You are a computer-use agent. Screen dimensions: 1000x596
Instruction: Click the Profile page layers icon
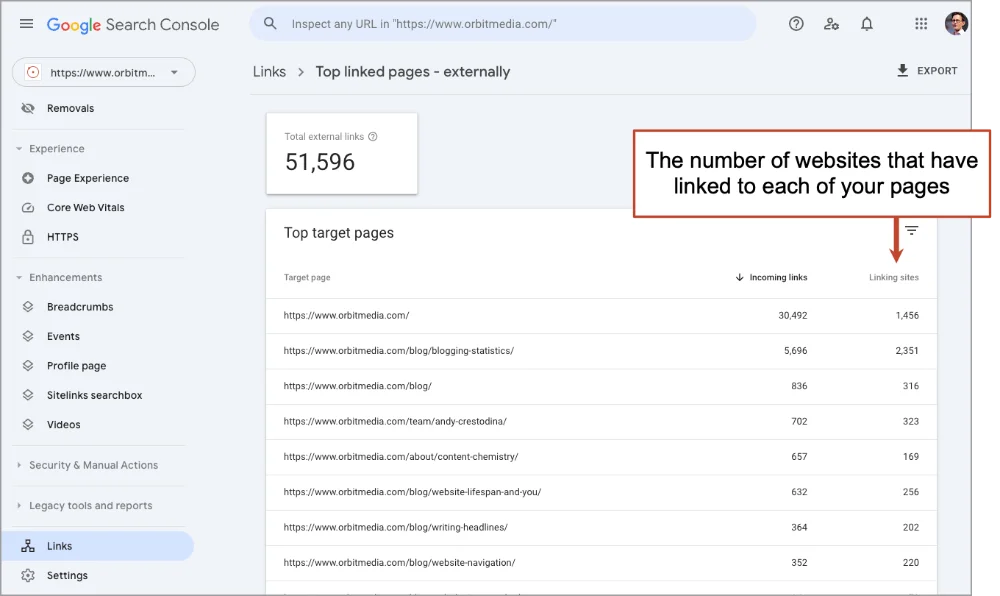click(x=28, y=366)
